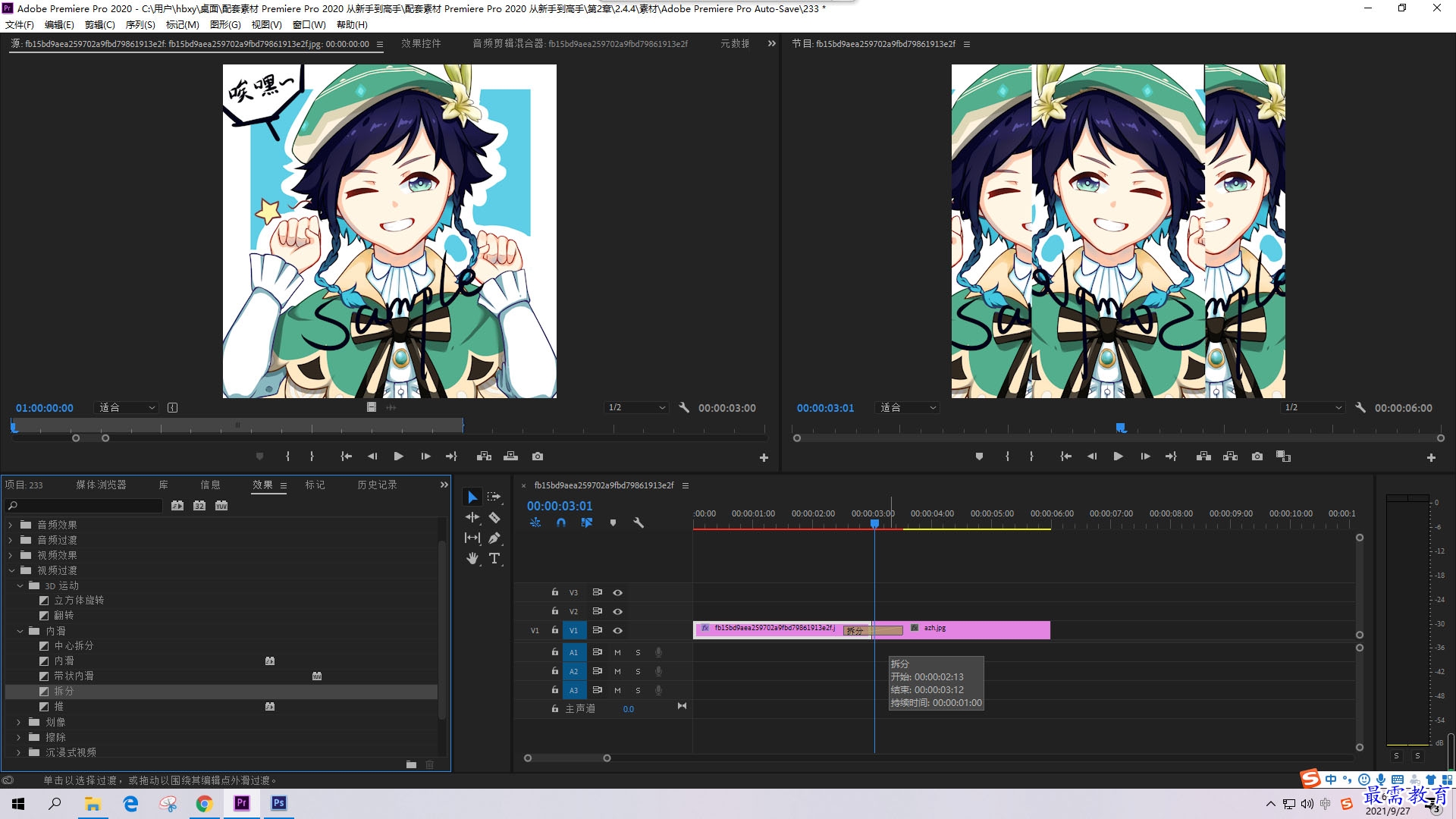Add marker in the timeline header
1456x819 pixels.
pyautogui.click(x=613, y=522)
